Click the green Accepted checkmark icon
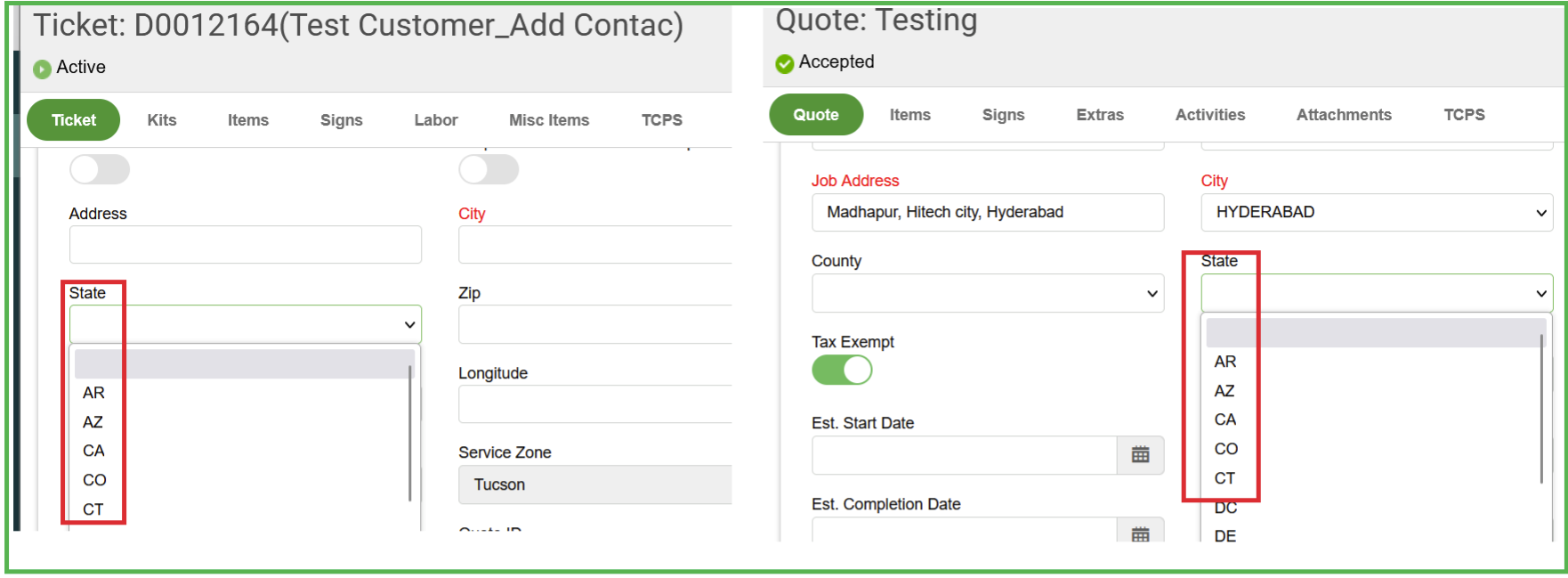Viewport: 1568px width, 578px height. 784,63
